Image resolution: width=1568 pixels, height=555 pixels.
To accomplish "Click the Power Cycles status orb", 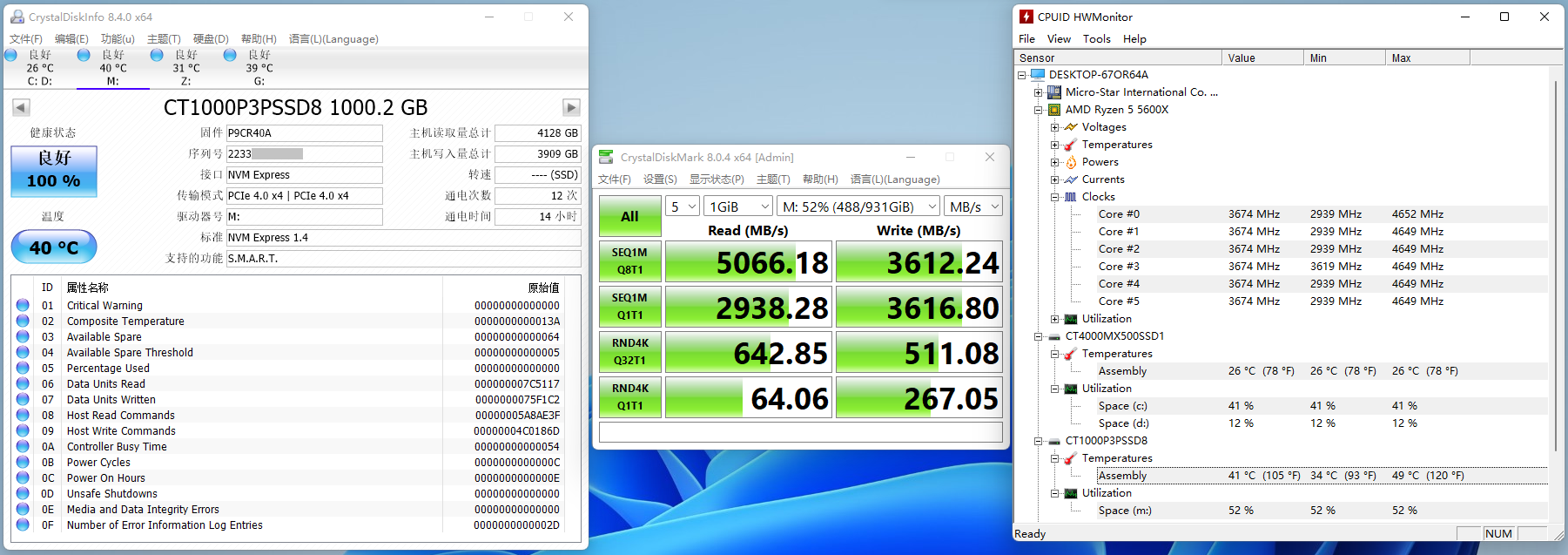I will pyautogui.click(x=23, y=462).
